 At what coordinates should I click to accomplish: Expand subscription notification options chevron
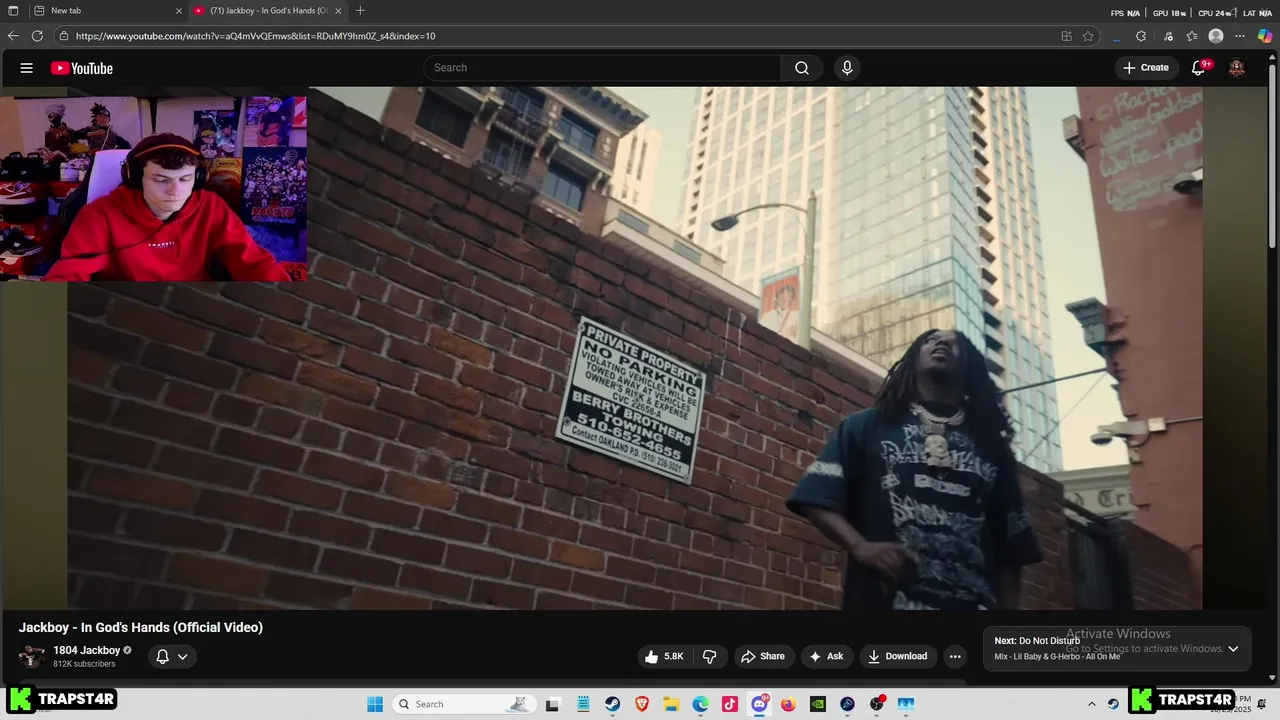(x=182, y=657)
